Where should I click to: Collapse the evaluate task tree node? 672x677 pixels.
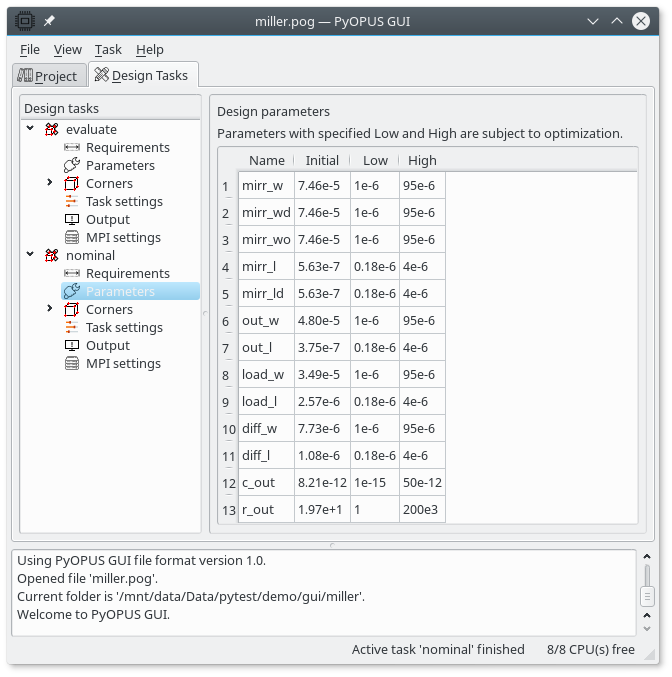click(31, 129)
